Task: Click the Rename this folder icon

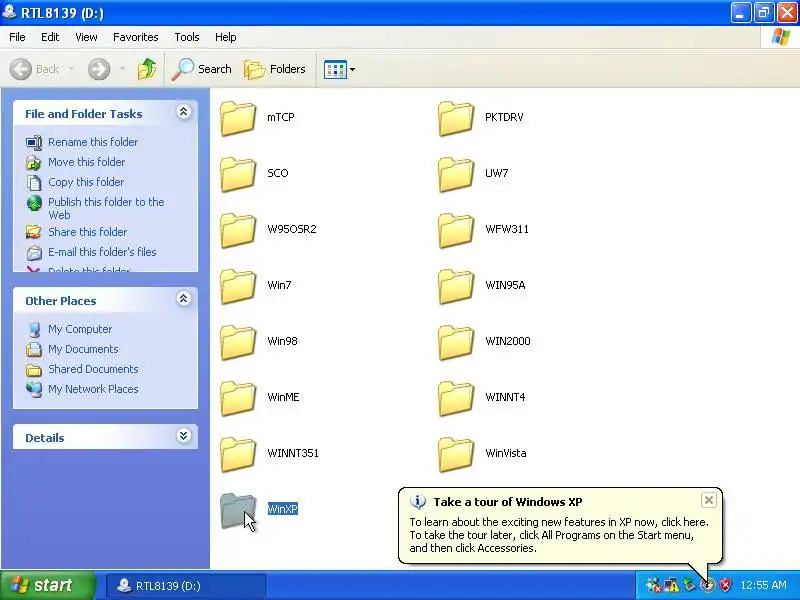Action: 34,142
